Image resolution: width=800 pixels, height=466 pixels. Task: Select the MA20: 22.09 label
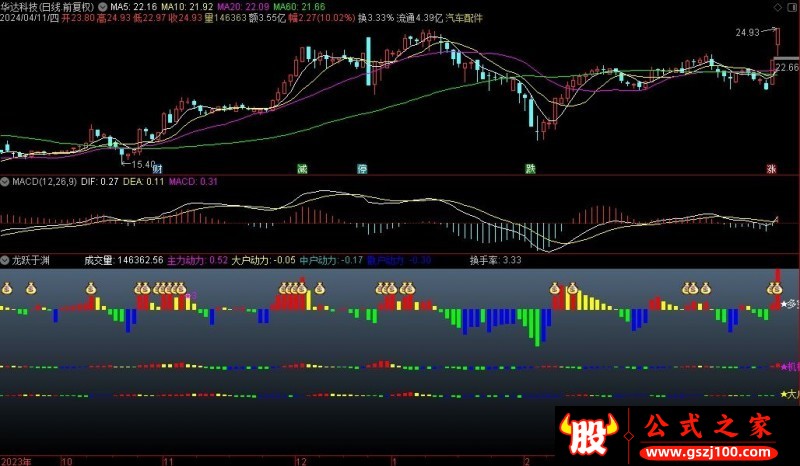pyautogui.click(x=243, y=7)
